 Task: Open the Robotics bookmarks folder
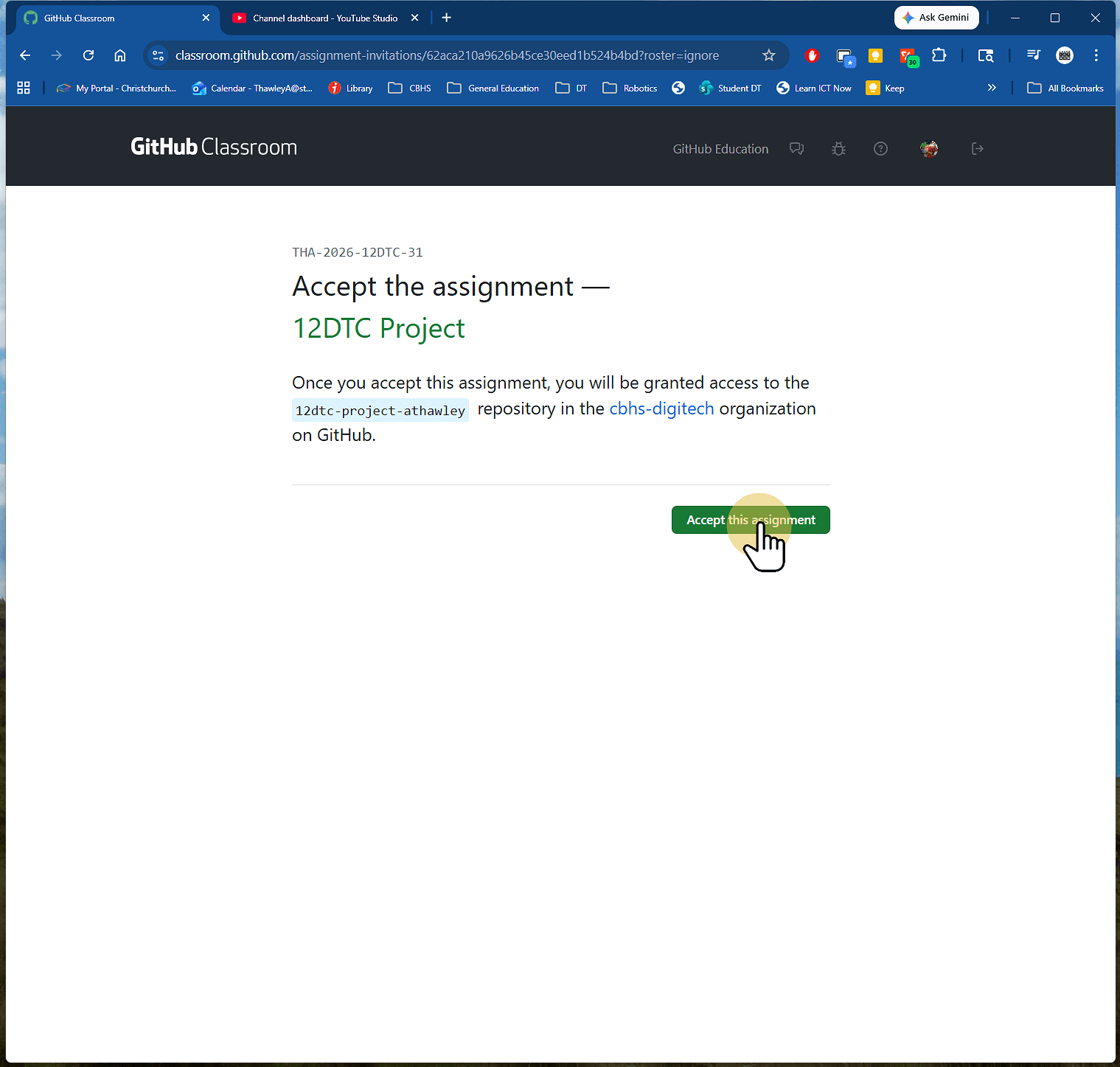point(630,88)
